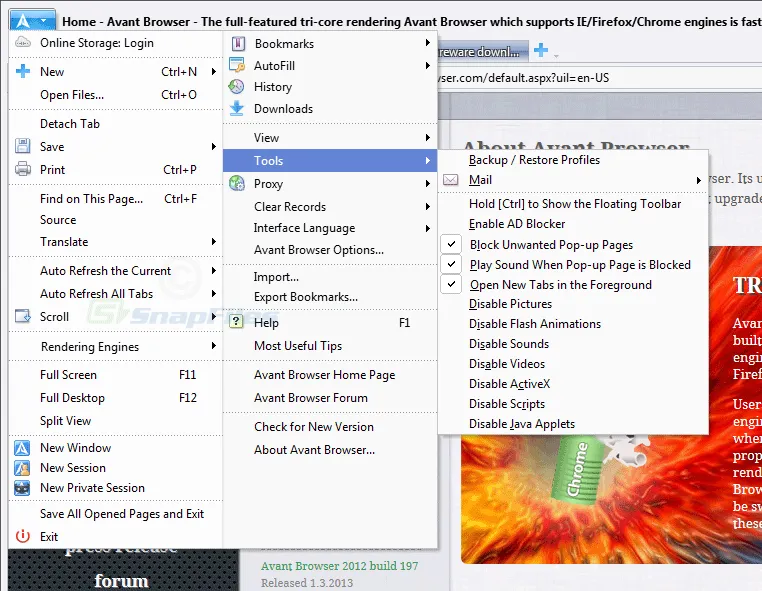Click the Proxy globe icon
The width and height of the screenshot is (762, 591).
[237, 183]
